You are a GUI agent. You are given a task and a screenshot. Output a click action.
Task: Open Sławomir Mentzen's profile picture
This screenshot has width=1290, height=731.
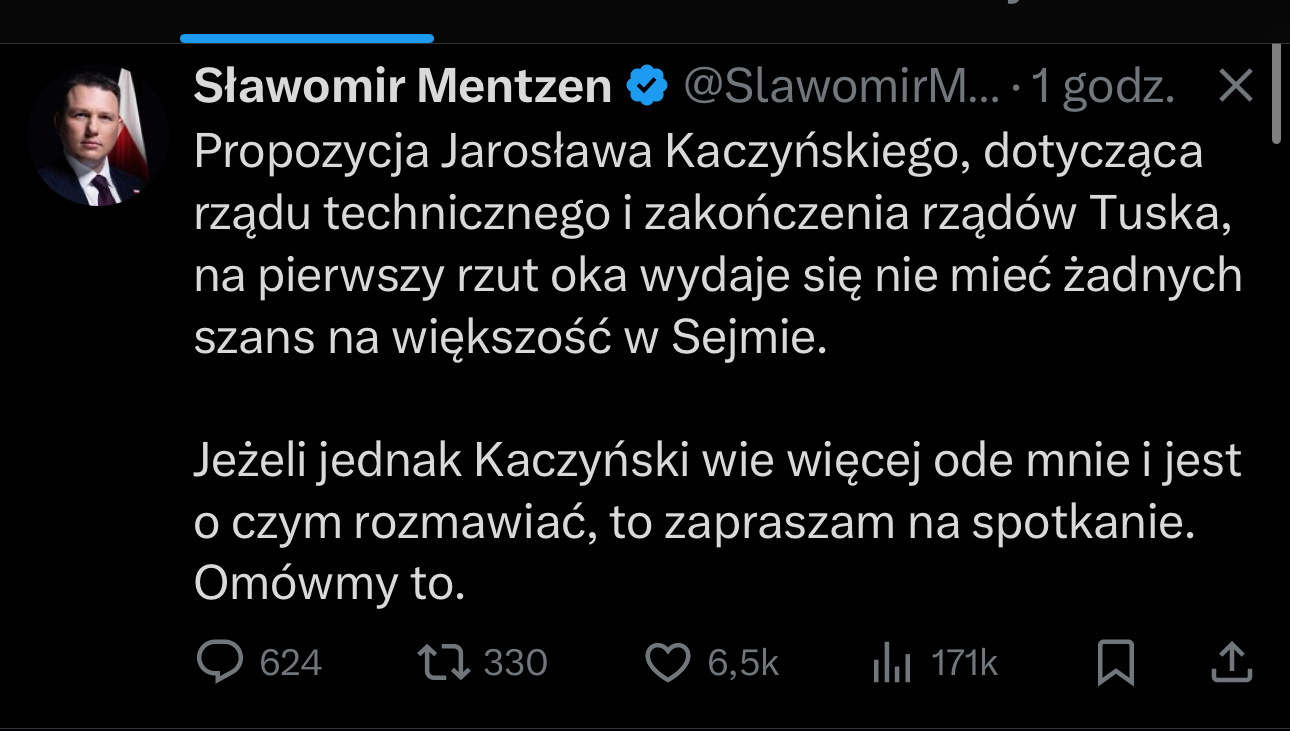click(x=97, y=136)
